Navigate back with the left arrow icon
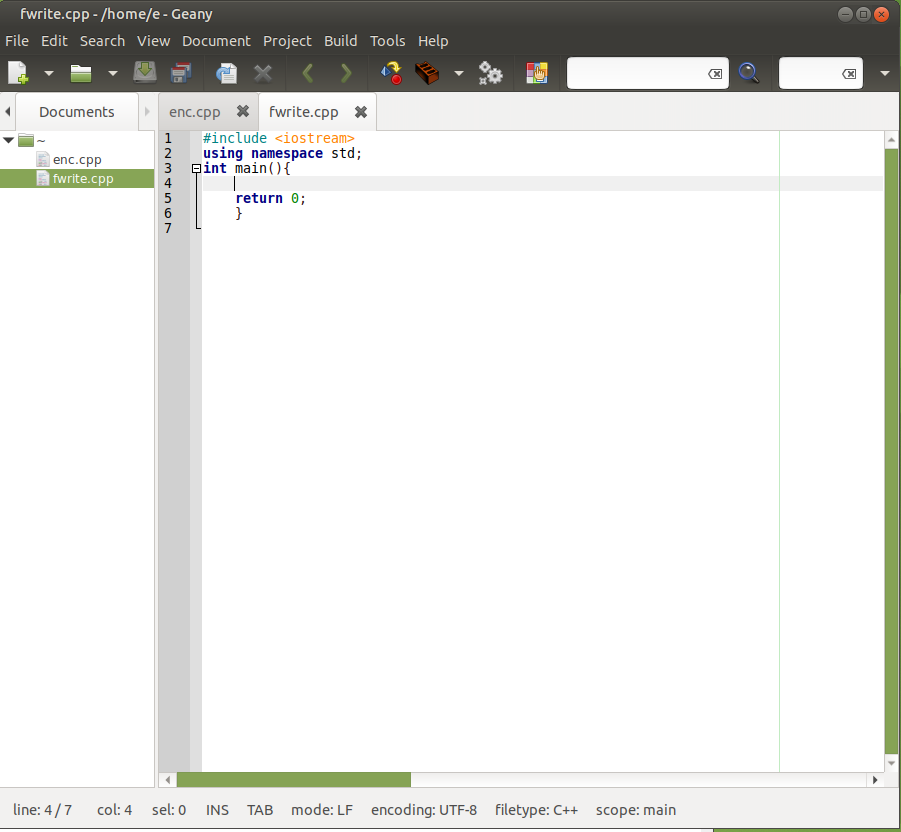 (x=308, y=74)
